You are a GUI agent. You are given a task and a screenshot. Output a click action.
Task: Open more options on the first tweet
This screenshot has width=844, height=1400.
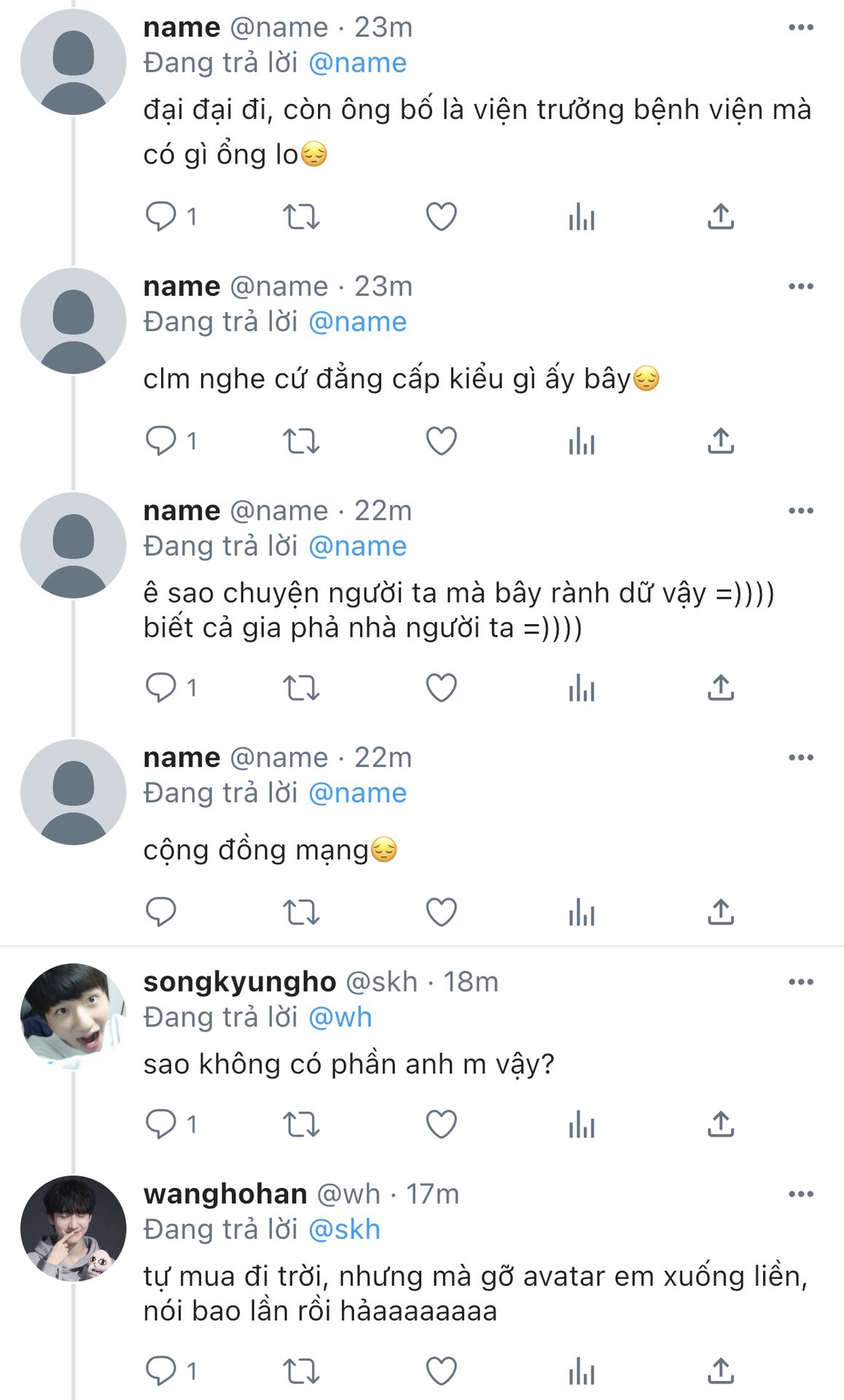(801, 28)
